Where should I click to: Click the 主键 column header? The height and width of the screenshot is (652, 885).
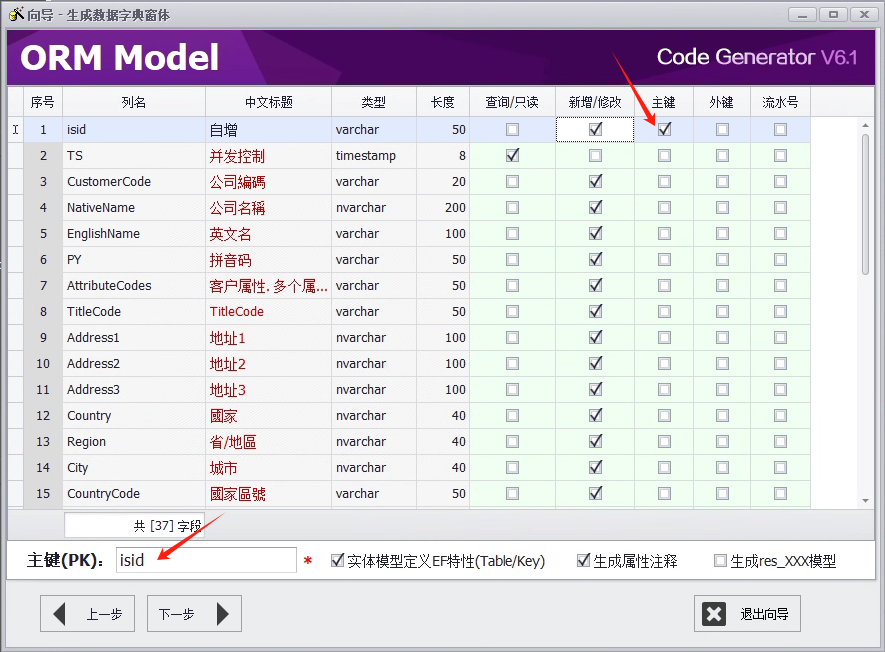pos(664,102)
